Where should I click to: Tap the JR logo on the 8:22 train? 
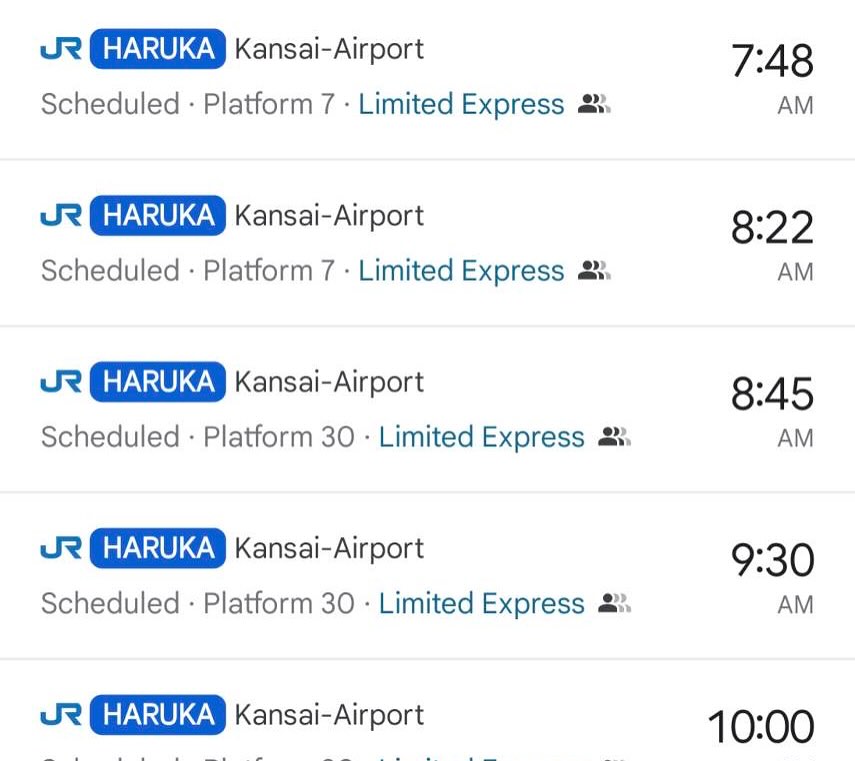tap(61, 215)
